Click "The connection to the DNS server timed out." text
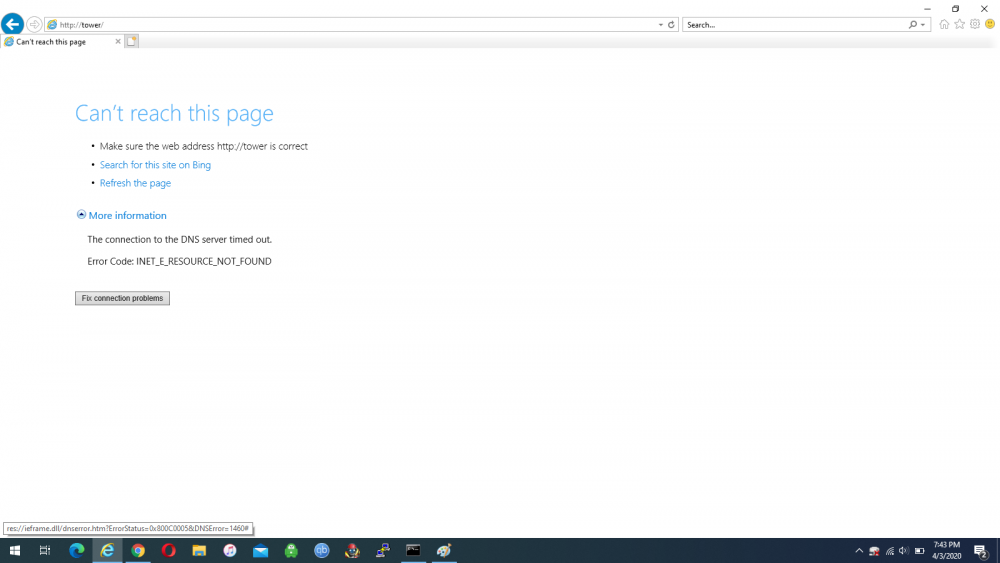Viewport: 1000px width, 563px height. click(179, 240)
